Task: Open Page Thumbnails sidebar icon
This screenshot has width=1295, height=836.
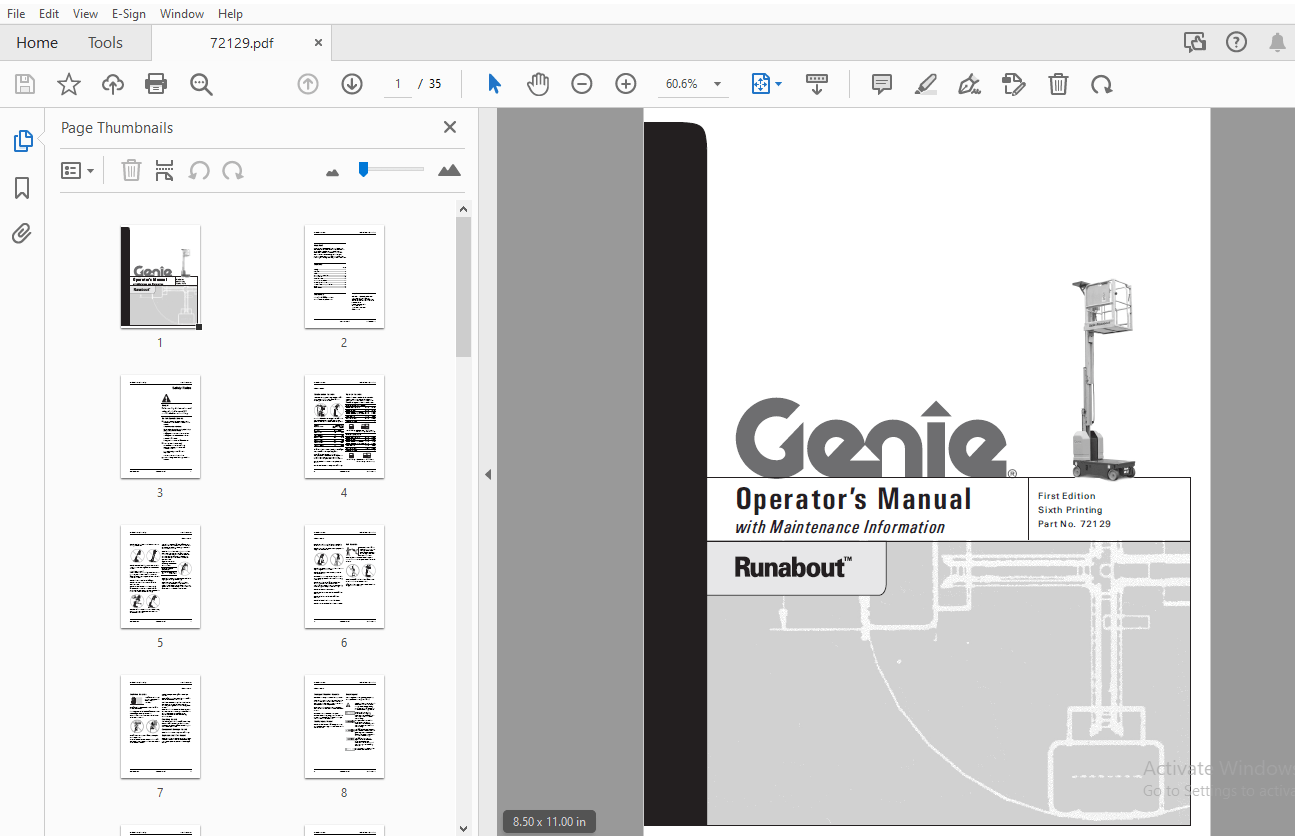Action: tap(22, 141)
